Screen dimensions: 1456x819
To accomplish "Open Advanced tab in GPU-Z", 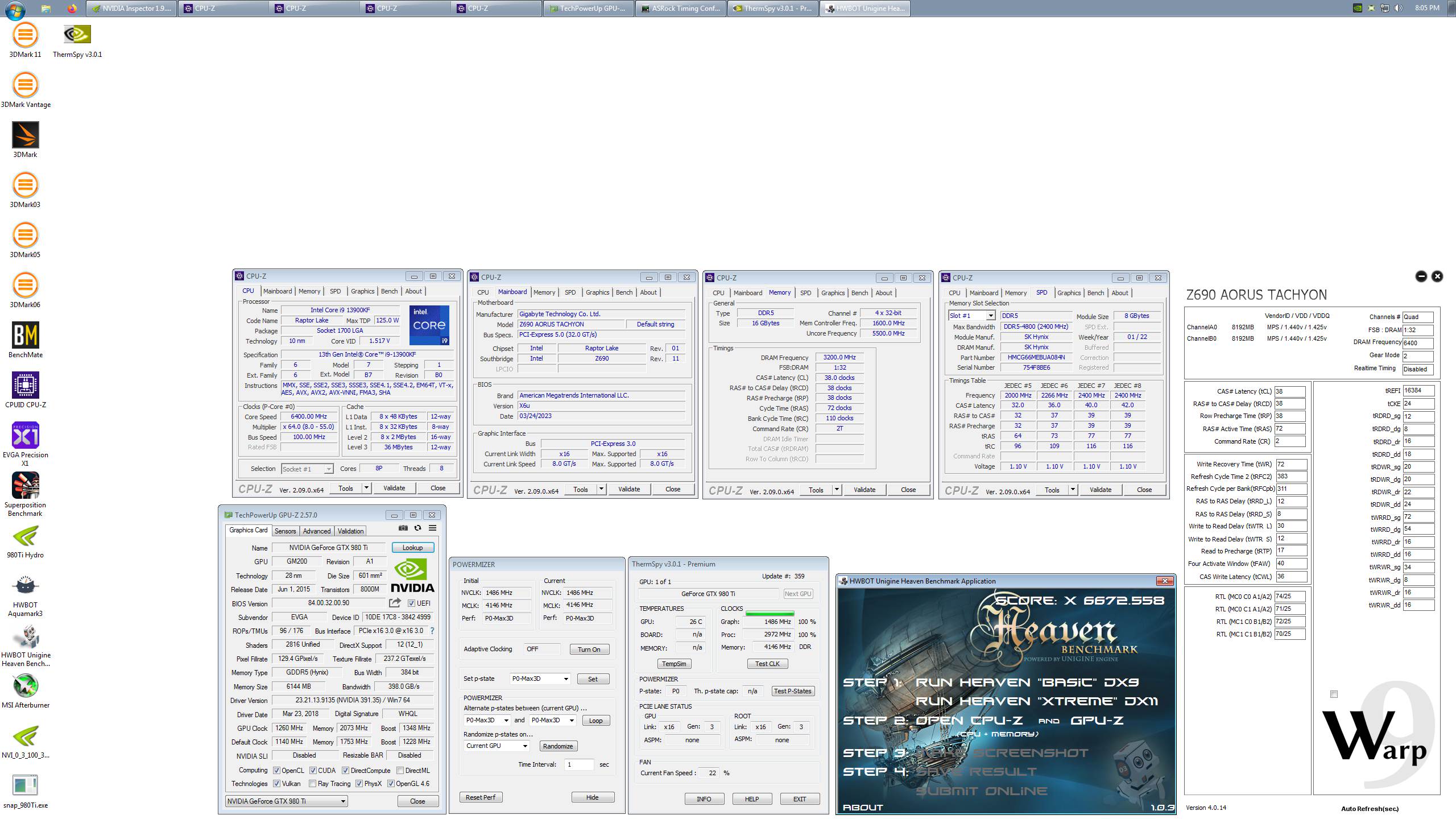I will point(317,531).
